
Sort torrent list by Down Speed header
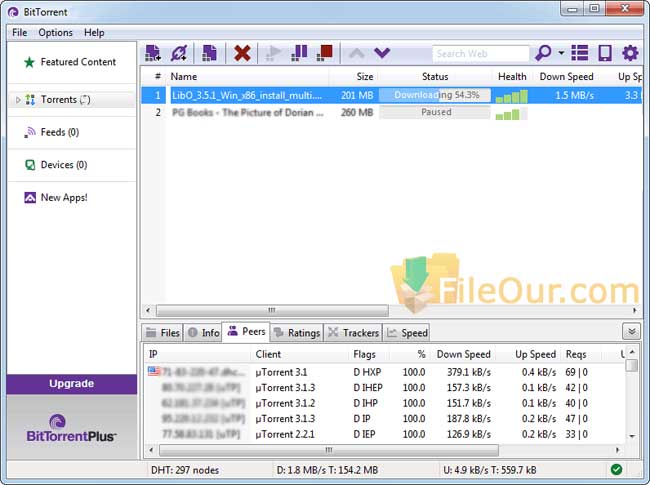click(x=566, y=77)
